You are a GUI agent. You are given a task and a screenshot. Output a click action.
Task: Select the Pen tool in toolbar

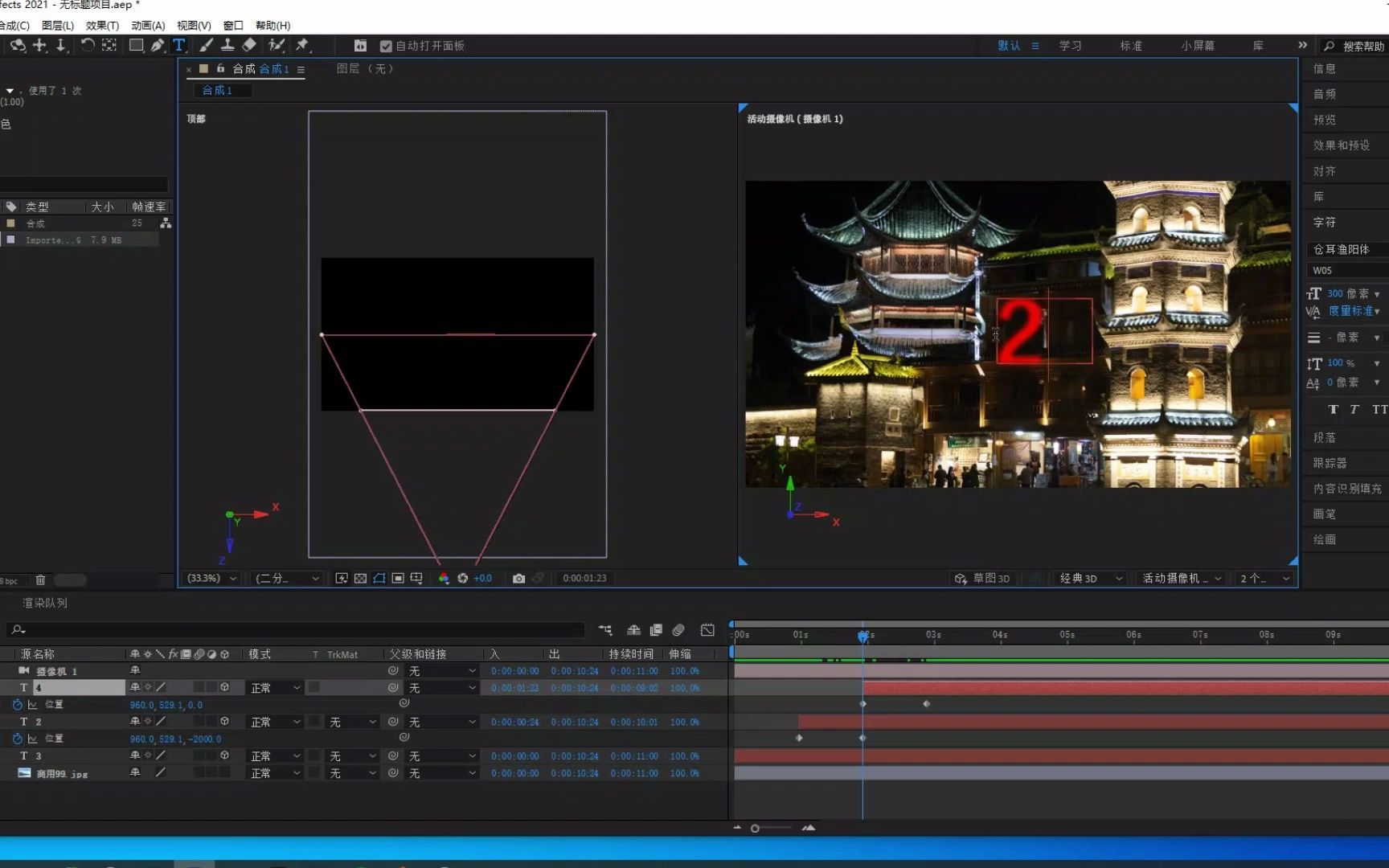pos(158,46)
